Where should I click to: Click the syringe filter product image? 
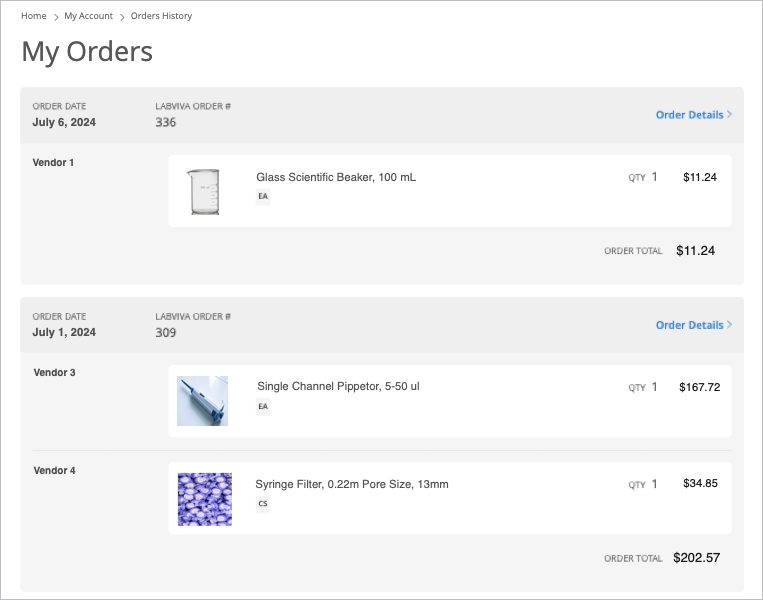[x=205, y=499]
